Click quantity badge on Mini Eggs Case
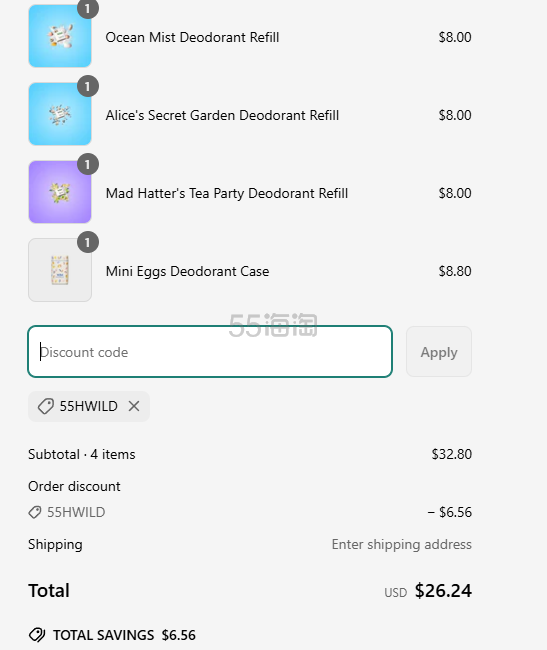The height and width of the screenshot is (650, 547). (x=88, y=242)
